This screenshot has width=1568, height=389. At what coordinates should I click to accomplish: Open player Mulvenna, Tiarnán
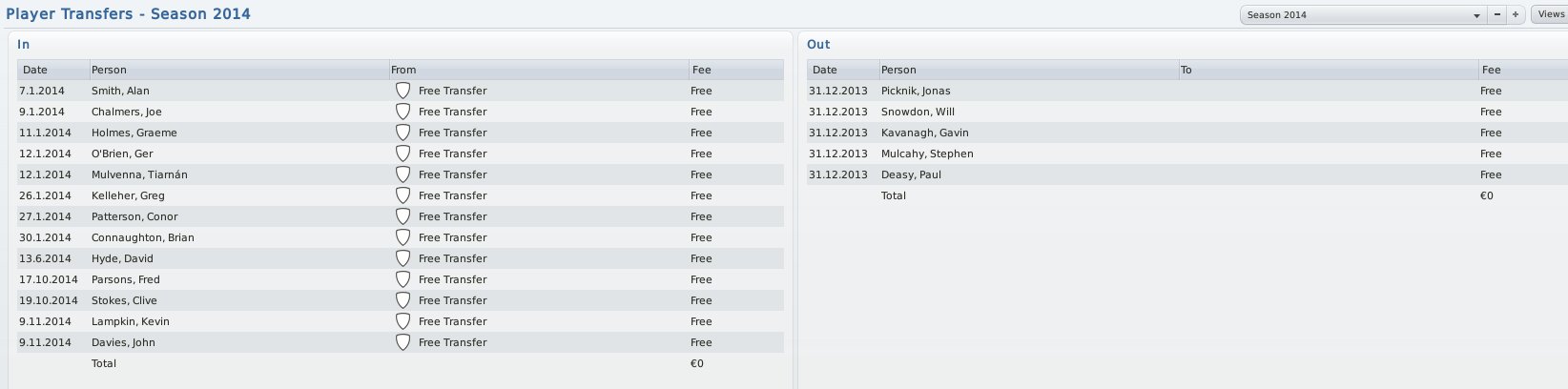pos(139,174)
